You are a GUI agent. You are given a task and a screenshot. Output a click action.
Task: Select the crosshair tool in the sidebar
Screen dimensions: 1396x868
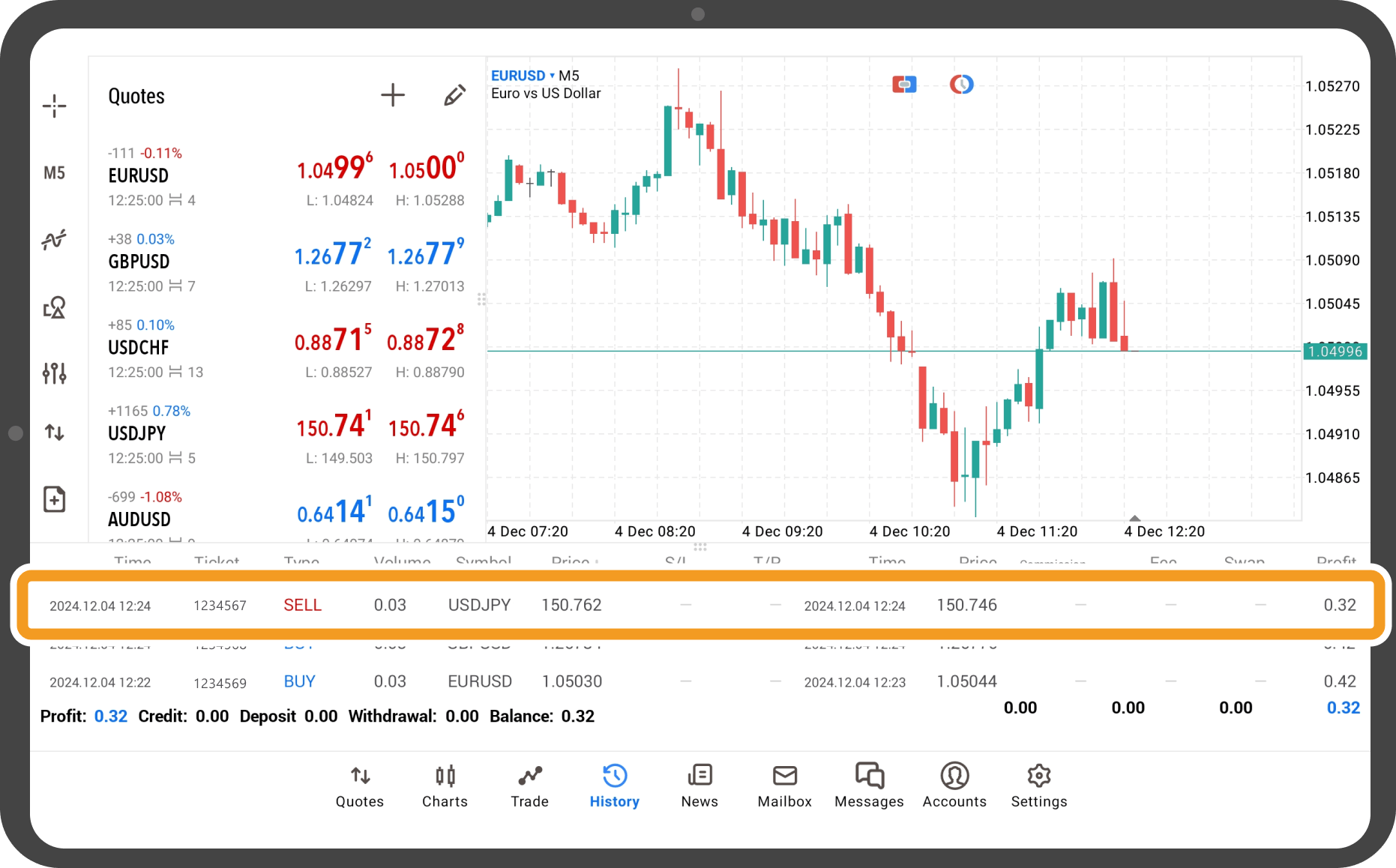pyautogui.click(x=55, y=106)
